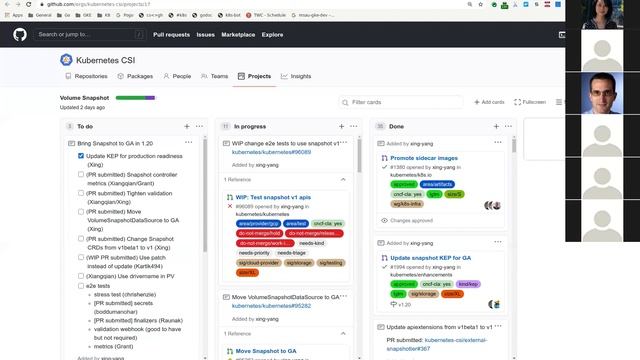Check Move VolumeSnapshotDataSource to GA item

coord(81,211)
